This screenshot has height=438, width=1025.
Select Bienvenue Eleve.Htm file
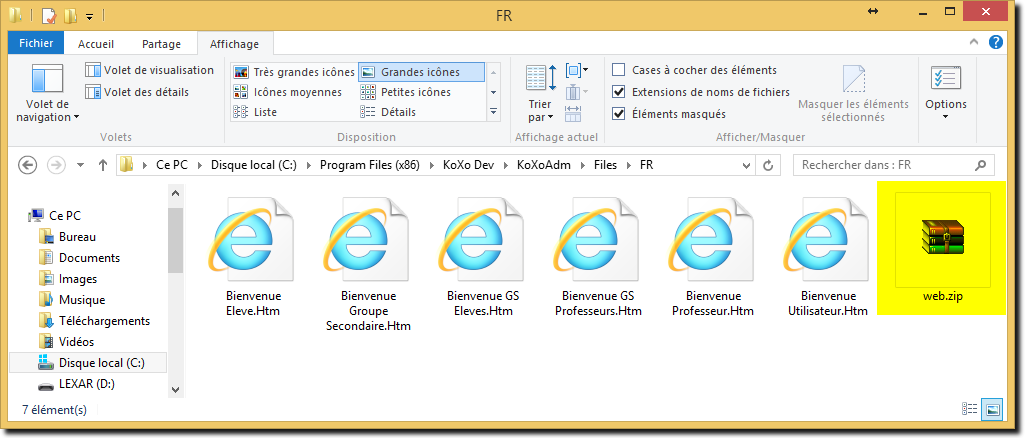pos(253,256)
